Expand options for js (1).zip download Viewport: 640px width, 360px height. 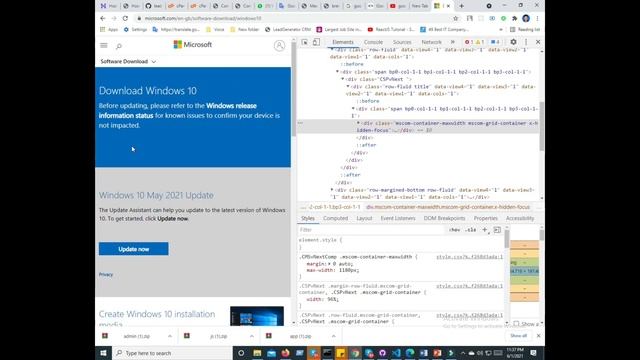(252, 336)
